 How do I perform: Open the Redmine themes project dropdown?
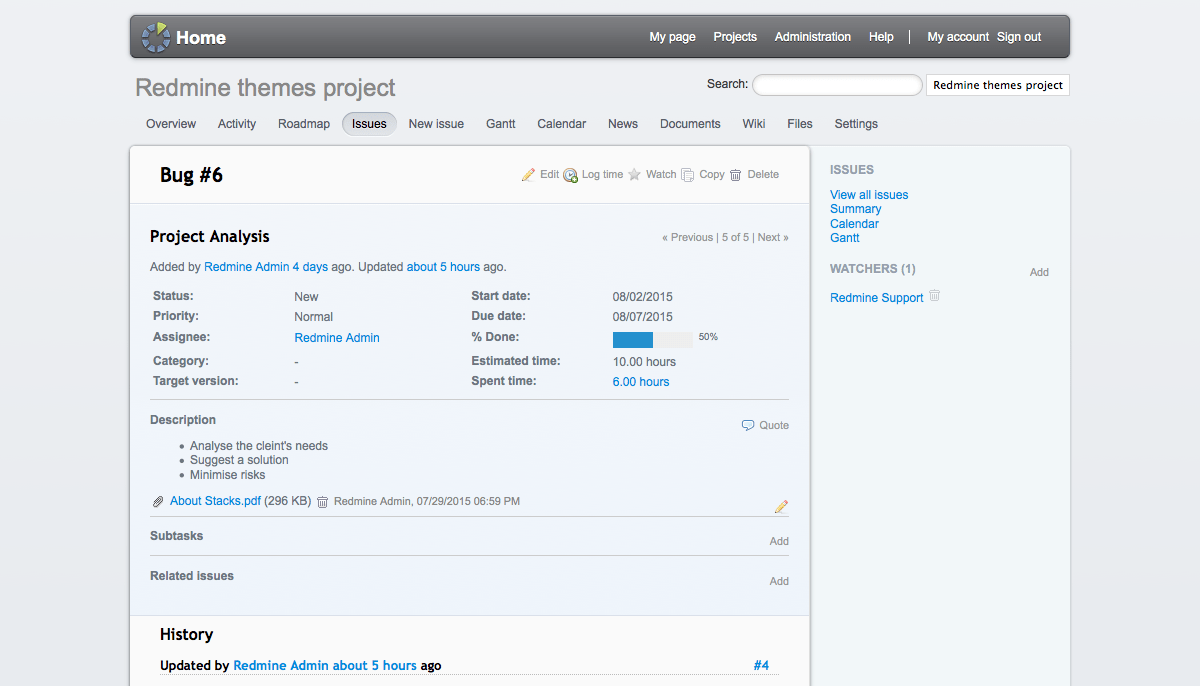click(x=998, y=85)
